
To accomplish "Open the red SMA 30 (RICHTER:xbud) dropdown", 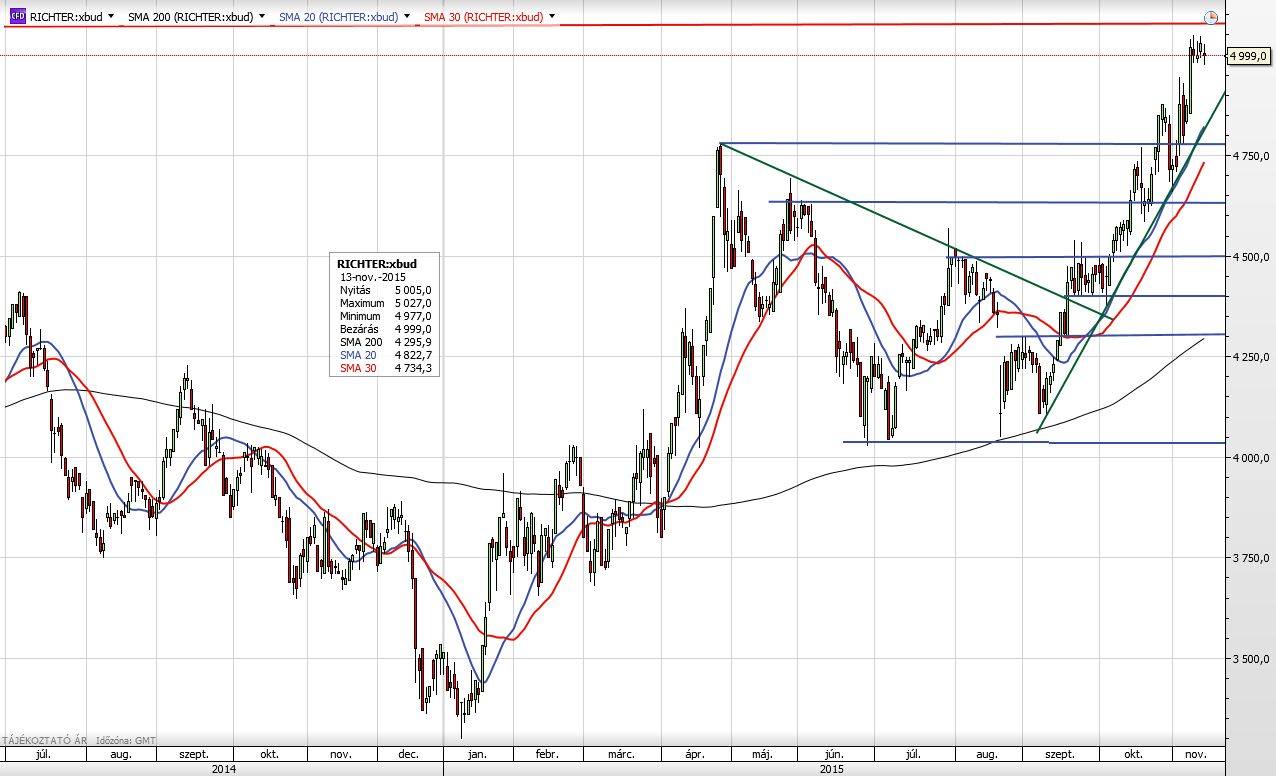I will tap(552, 17).
